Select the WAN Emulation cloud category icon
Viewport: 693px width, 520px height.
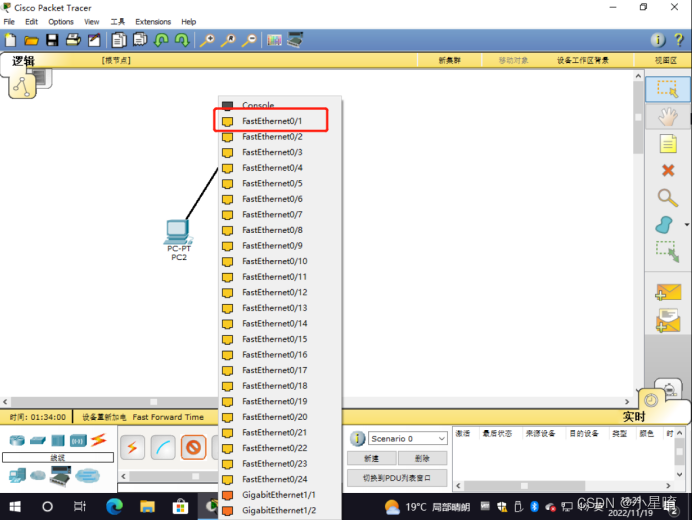point(38,475)
